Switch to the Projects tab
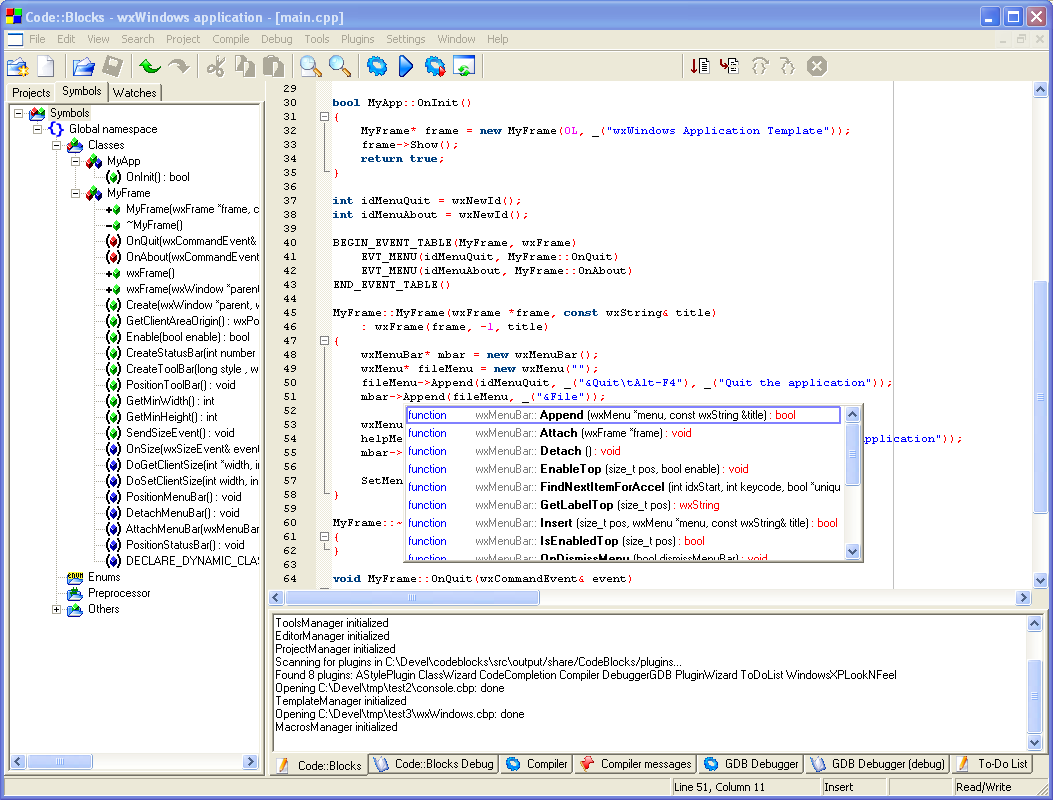The height and width of the screenshot is (800, 1053). 31,93
